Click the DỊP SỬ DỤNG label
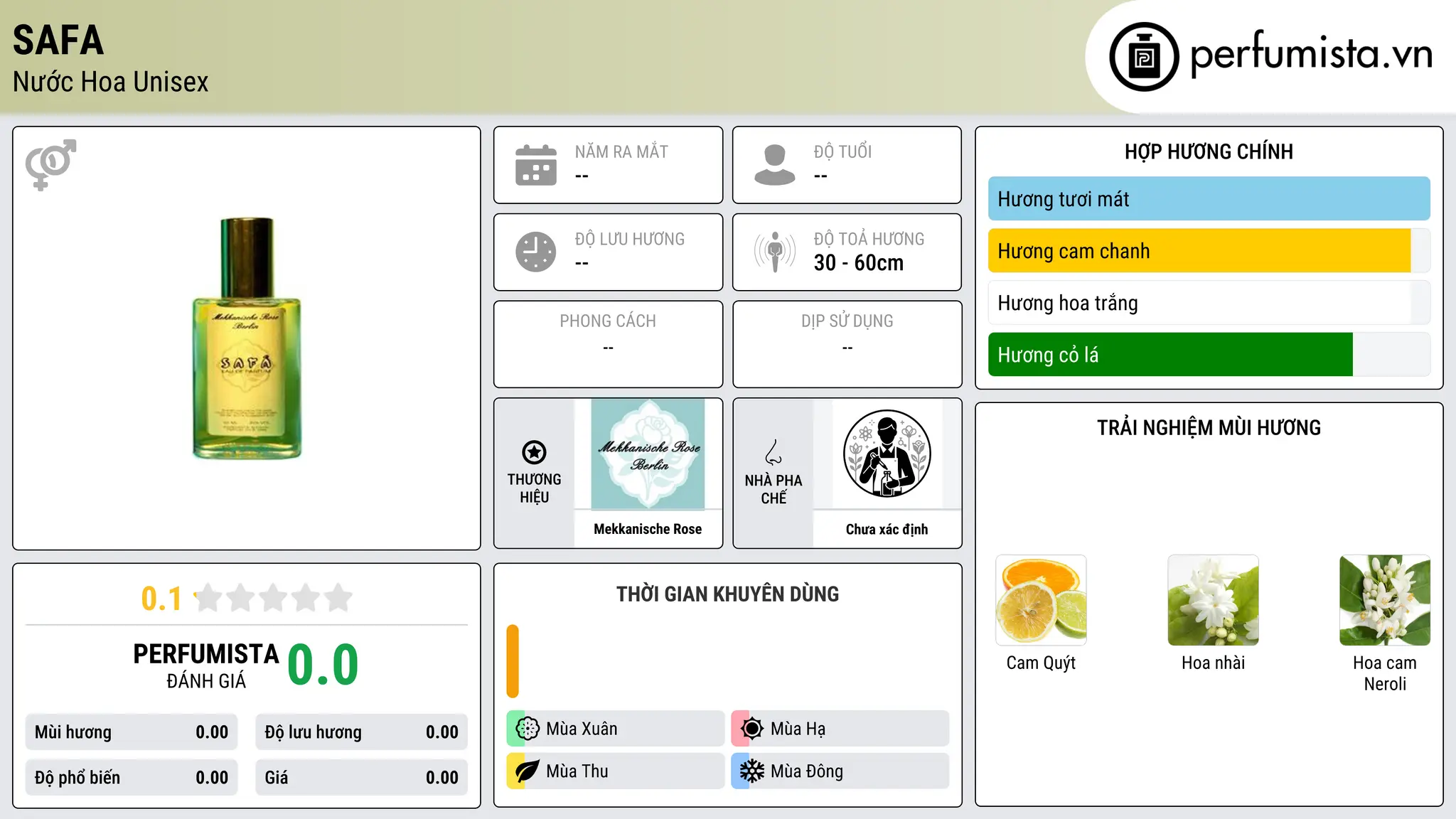This screenshot has width=1456, height=819. point(847,321)
